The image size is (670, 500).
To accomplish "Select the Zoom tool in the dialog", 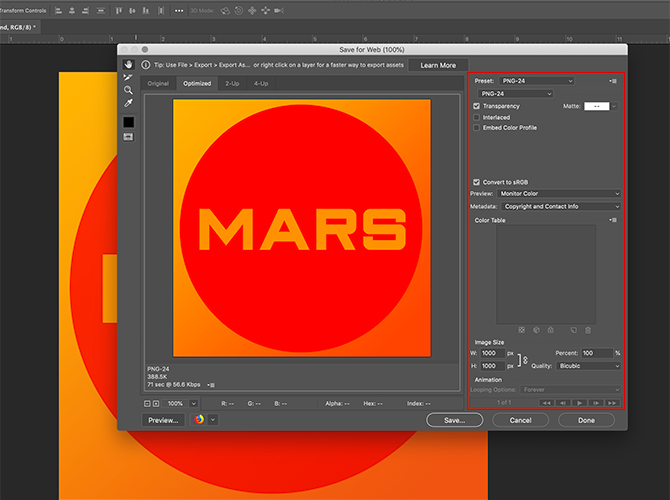I will [129, 90].
